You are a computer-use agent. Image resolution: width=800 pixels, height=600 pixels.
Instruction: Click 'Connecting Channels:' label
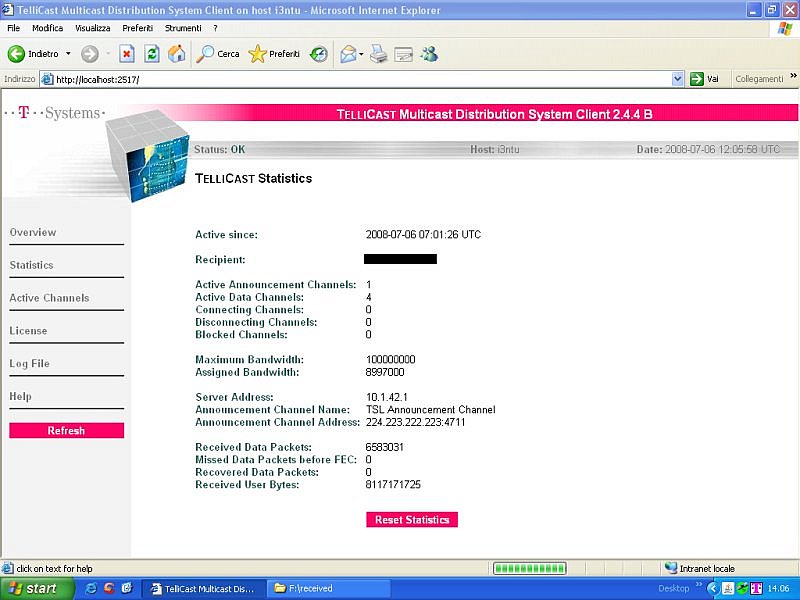[x=249, y=310]
